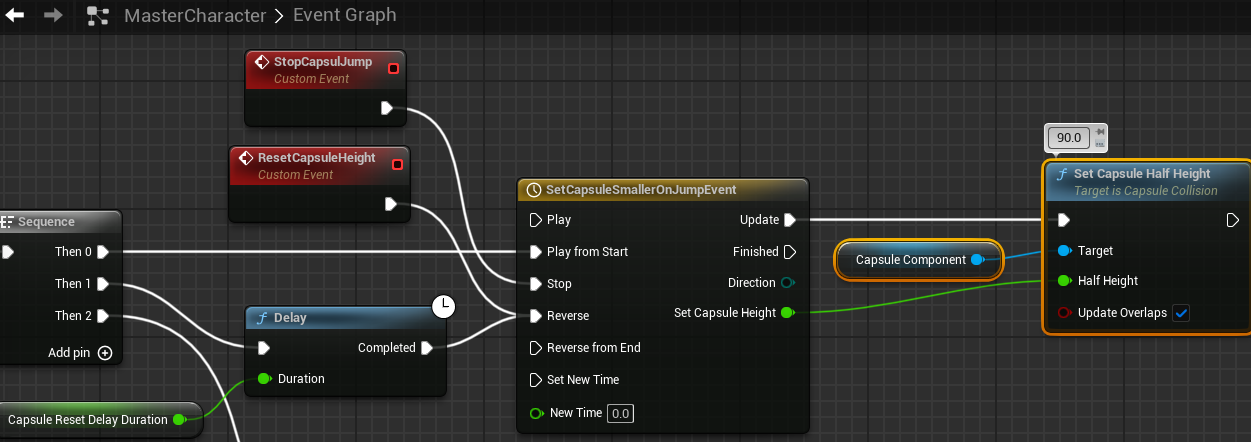Screen dimensions: 1251x442
Task: Select the Set Capsule Half Height node title
Action: pyautogui.click(x=1142, y=173)
